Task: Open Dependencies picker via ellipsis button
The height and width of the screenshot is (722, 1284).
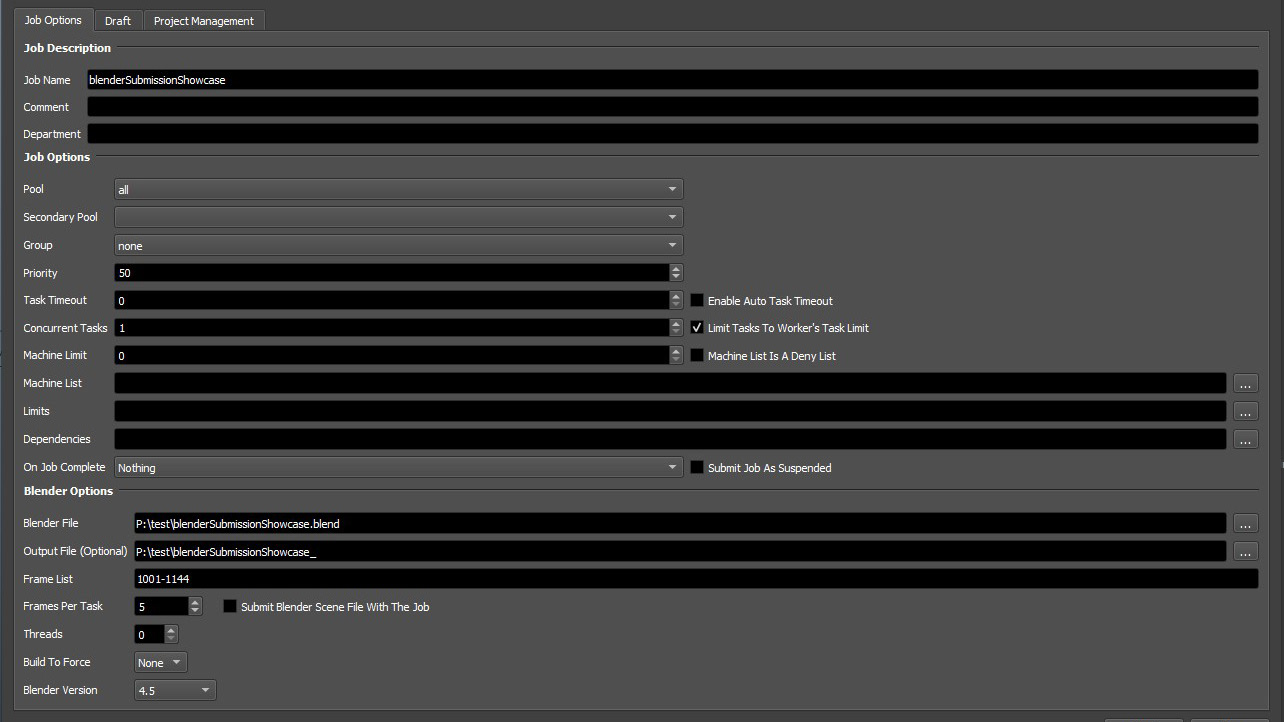Action: click(1245, 439)
